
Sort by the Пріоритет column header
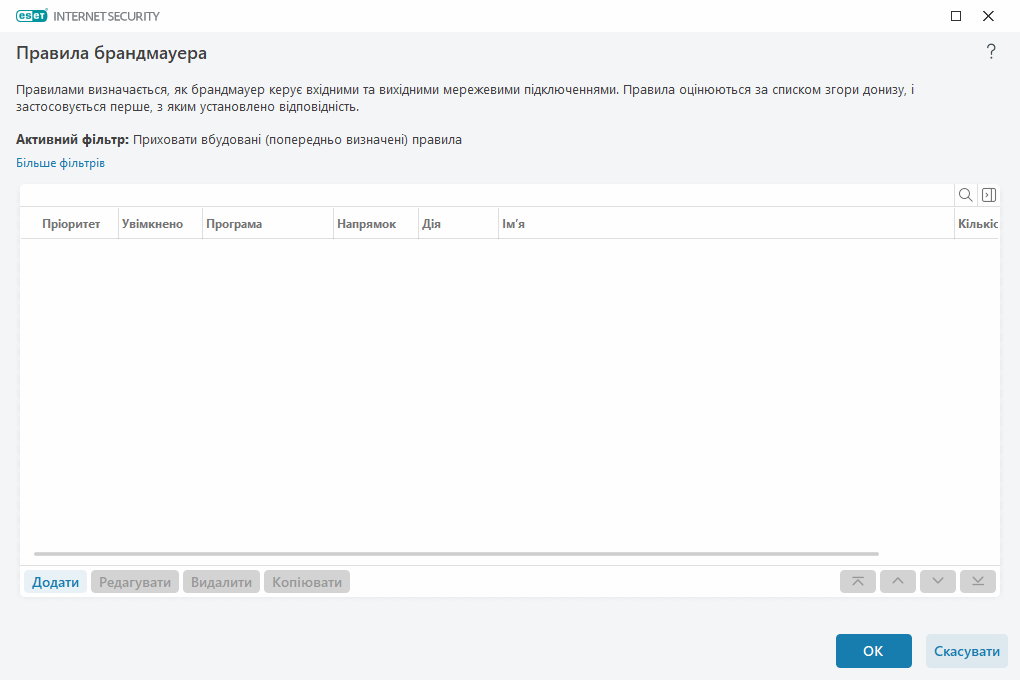[x=71, y=224]
